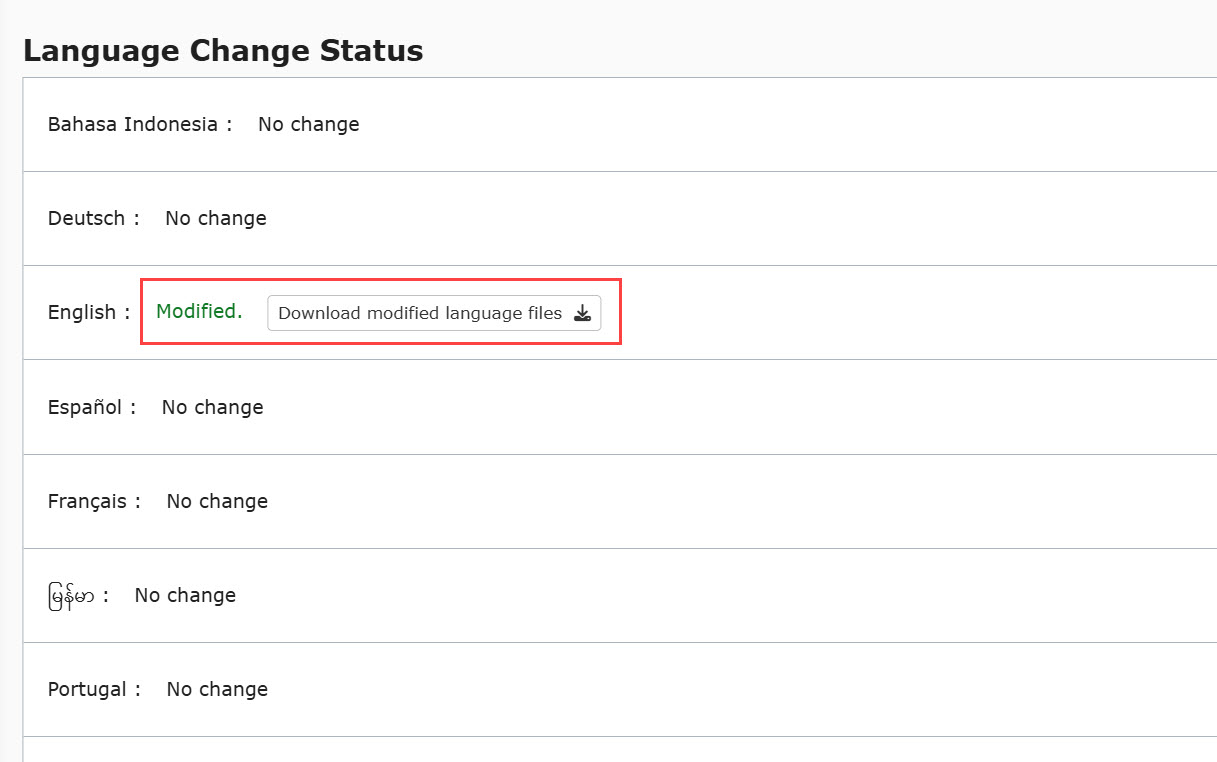Select the Myanmar script language label
This screenshot has width=1217, height=762.
[x=71, y=596]
